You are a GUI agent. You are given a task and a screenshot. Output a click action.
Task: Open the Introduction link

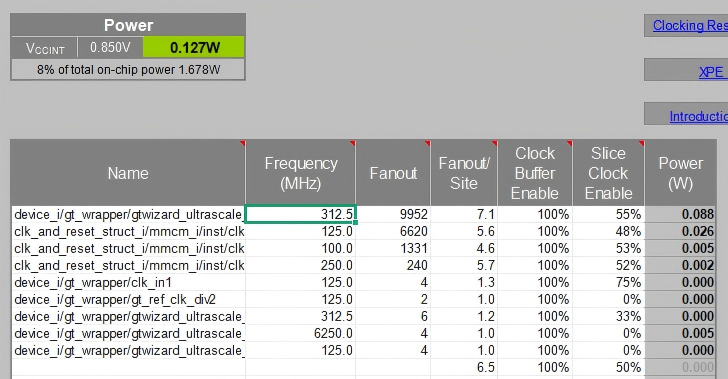point(698,116)
